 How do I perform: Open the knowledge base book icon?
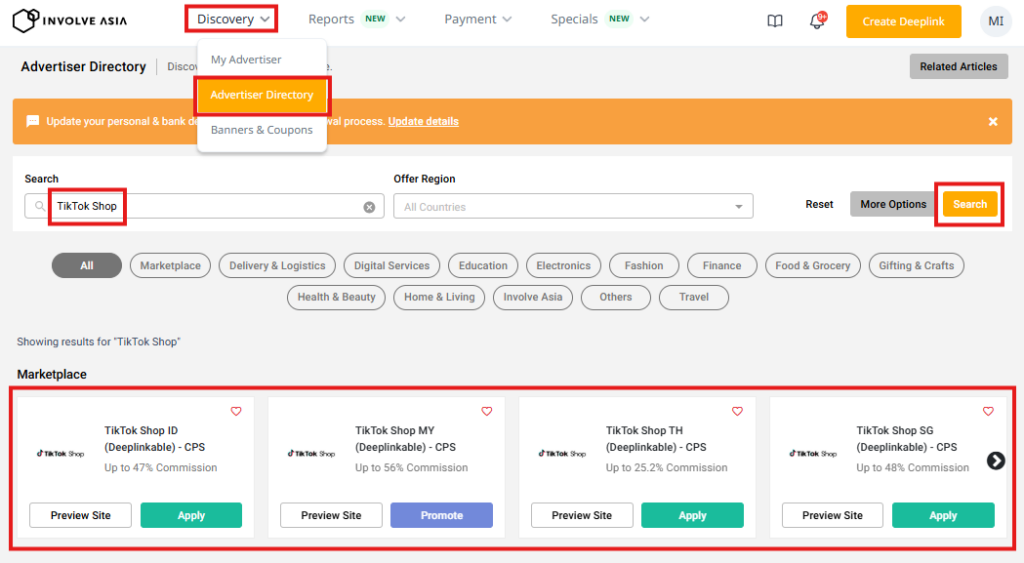click(x=775, y=21)
